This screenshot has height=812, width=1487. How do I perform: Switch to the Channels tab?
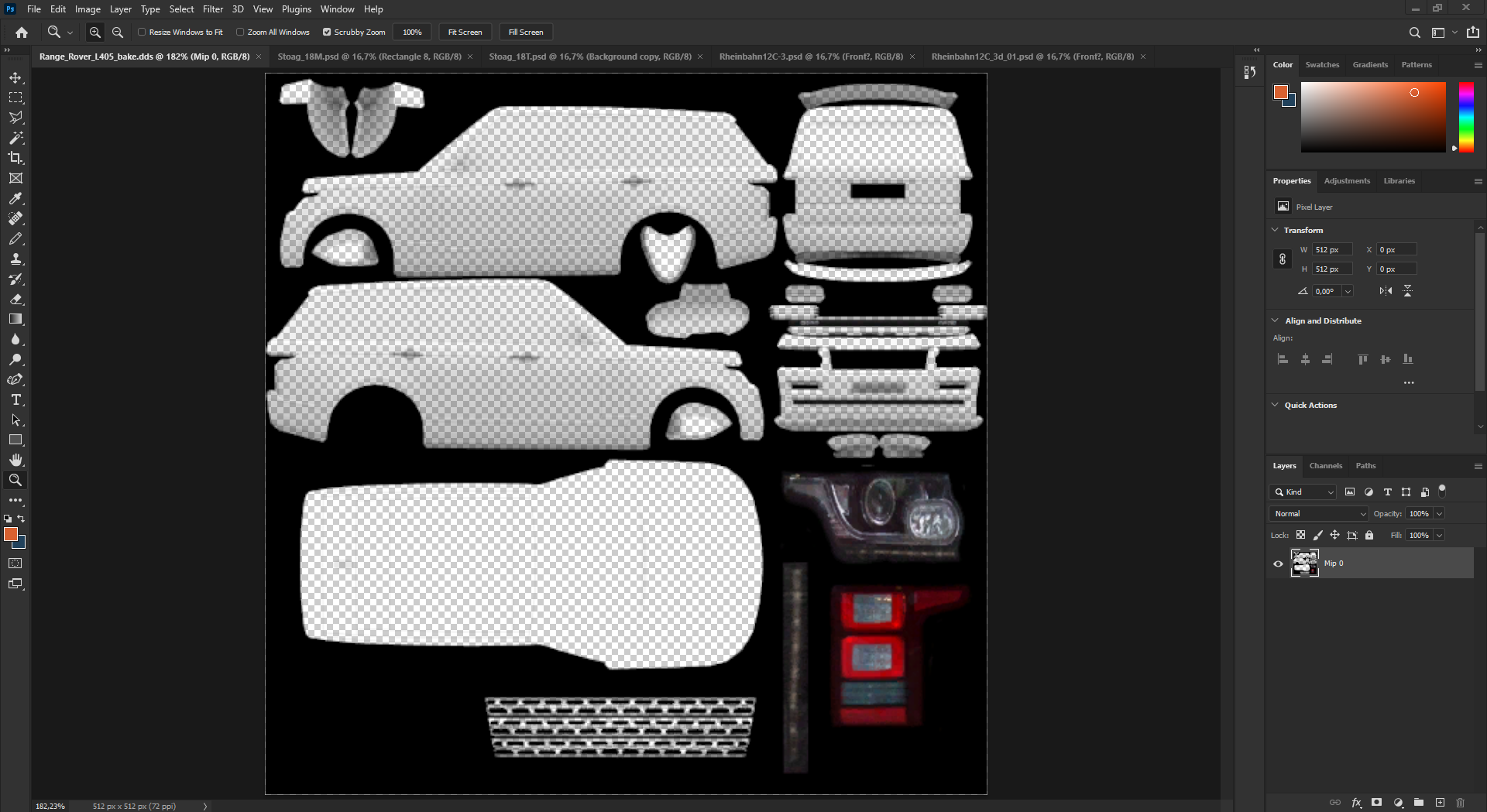tap(1325, 466)
